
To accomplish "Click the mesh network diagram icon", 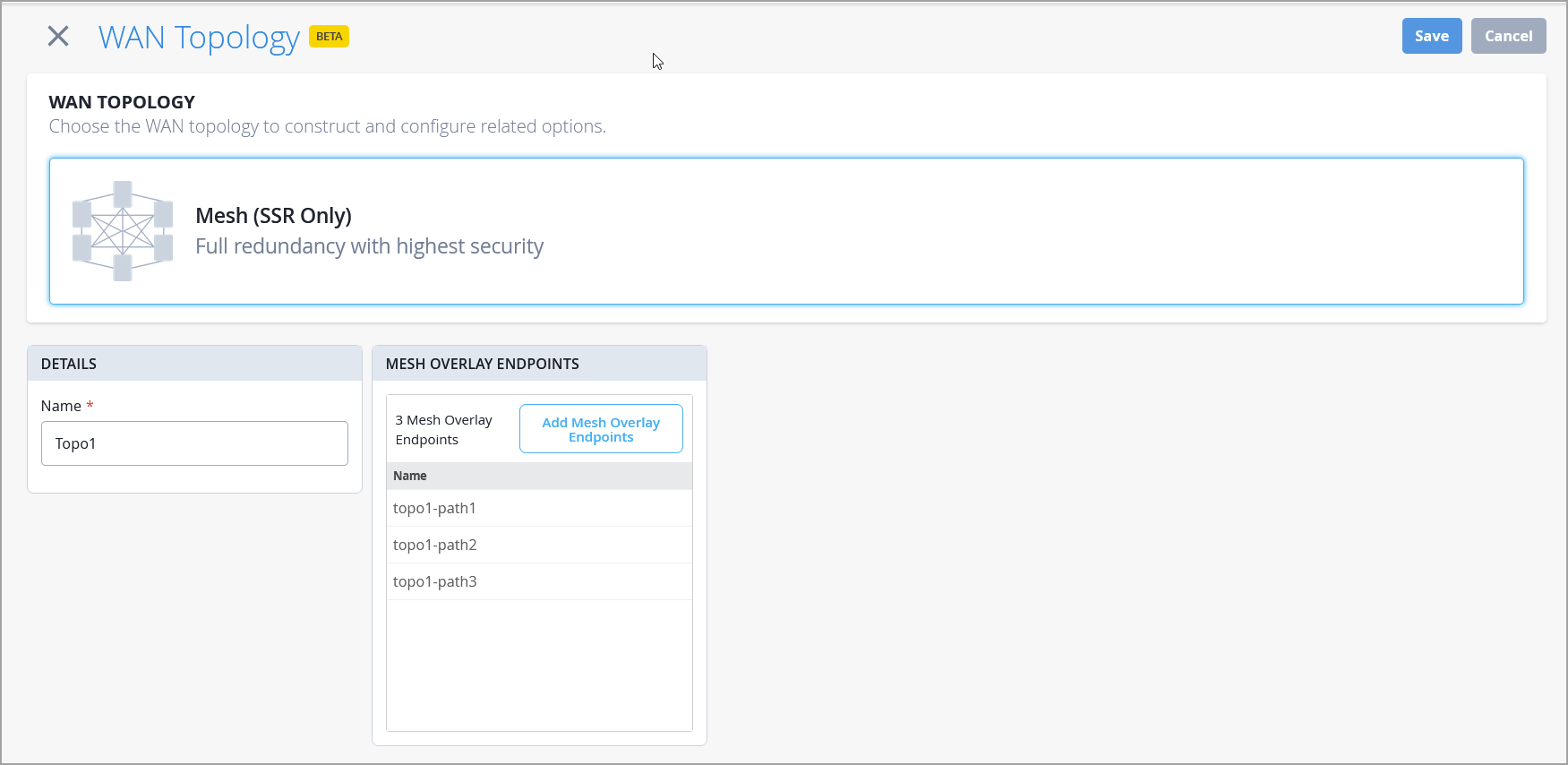I will coord(123,231).
